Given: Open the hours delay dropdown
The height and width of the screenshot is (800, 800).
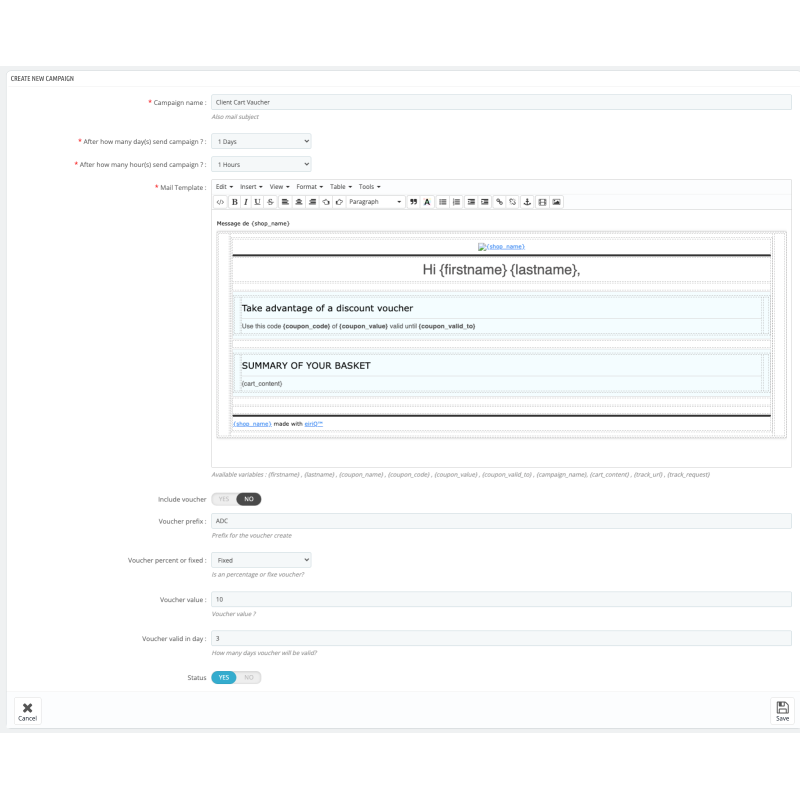Looking at the screenshot, I should (x=261, y=164).
